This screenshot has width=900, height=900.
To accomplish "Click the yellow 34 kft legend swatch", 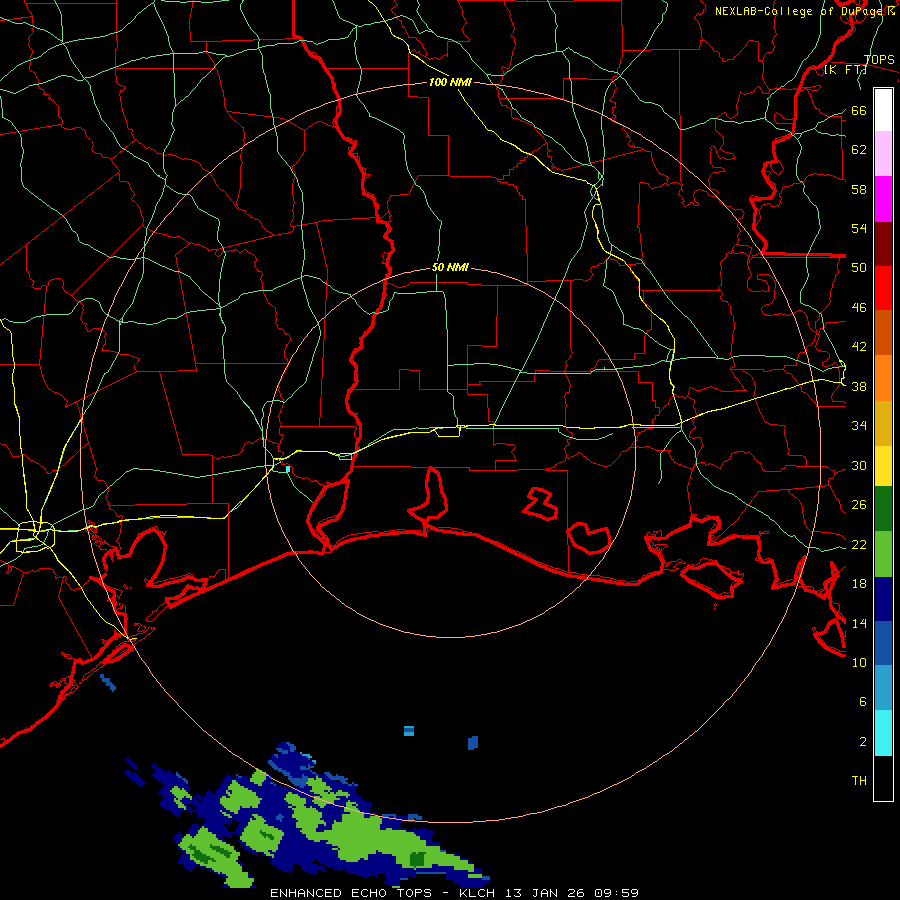I will pyautogui.click(x=883, y=466).
